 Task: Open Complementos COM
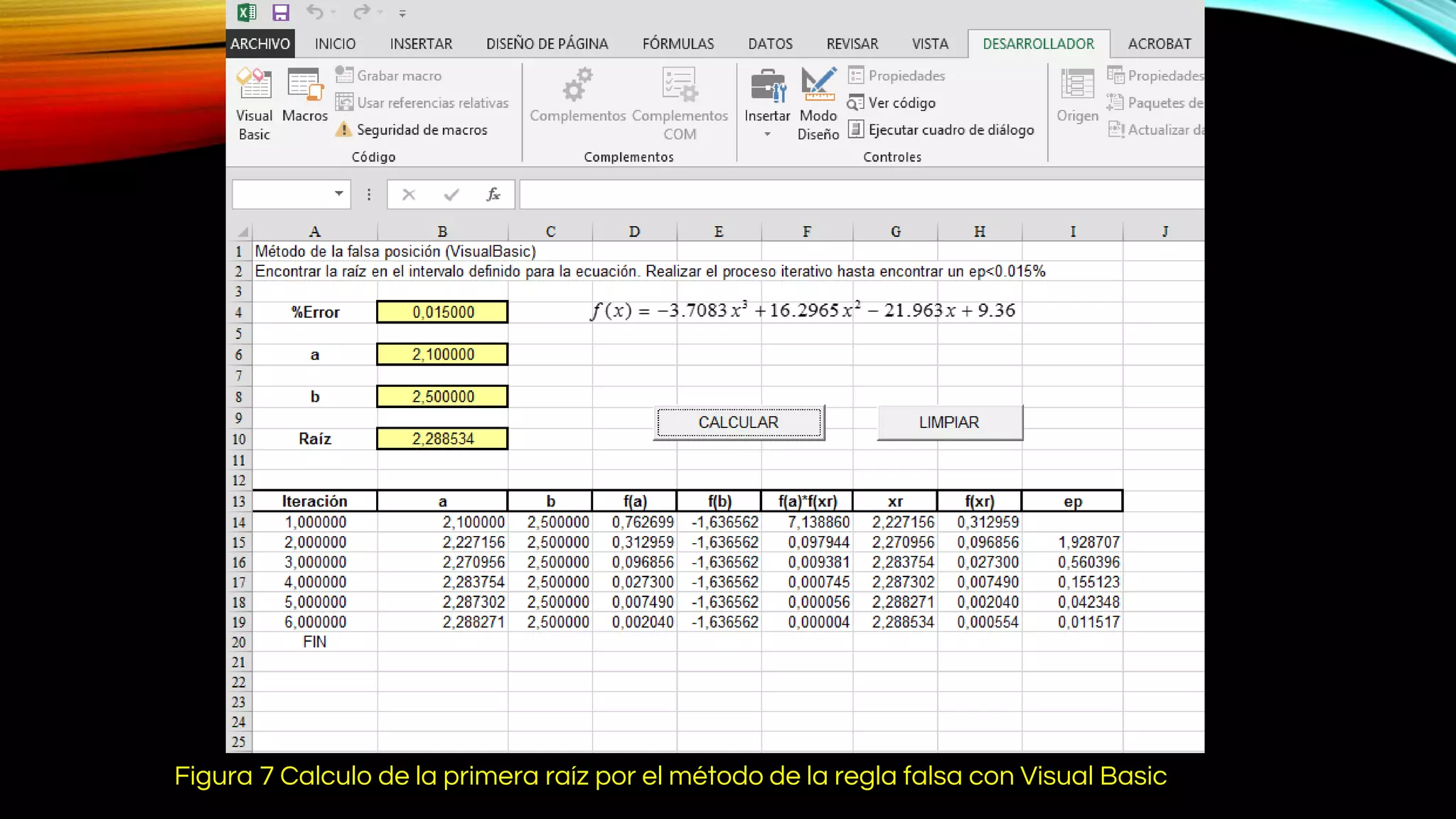(680, 105)
